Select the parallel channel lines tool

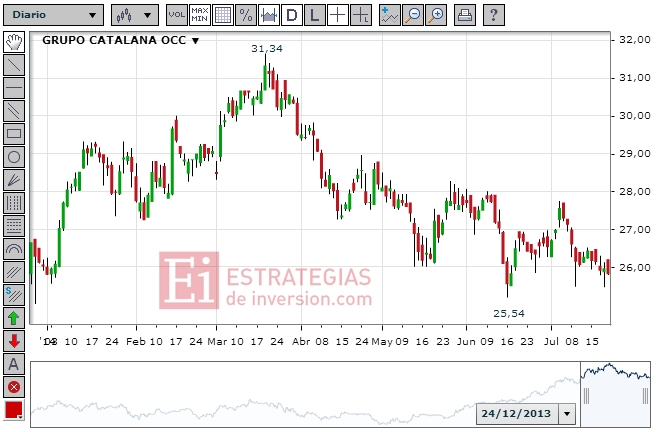pyautogui.click(x=14, y=111)
